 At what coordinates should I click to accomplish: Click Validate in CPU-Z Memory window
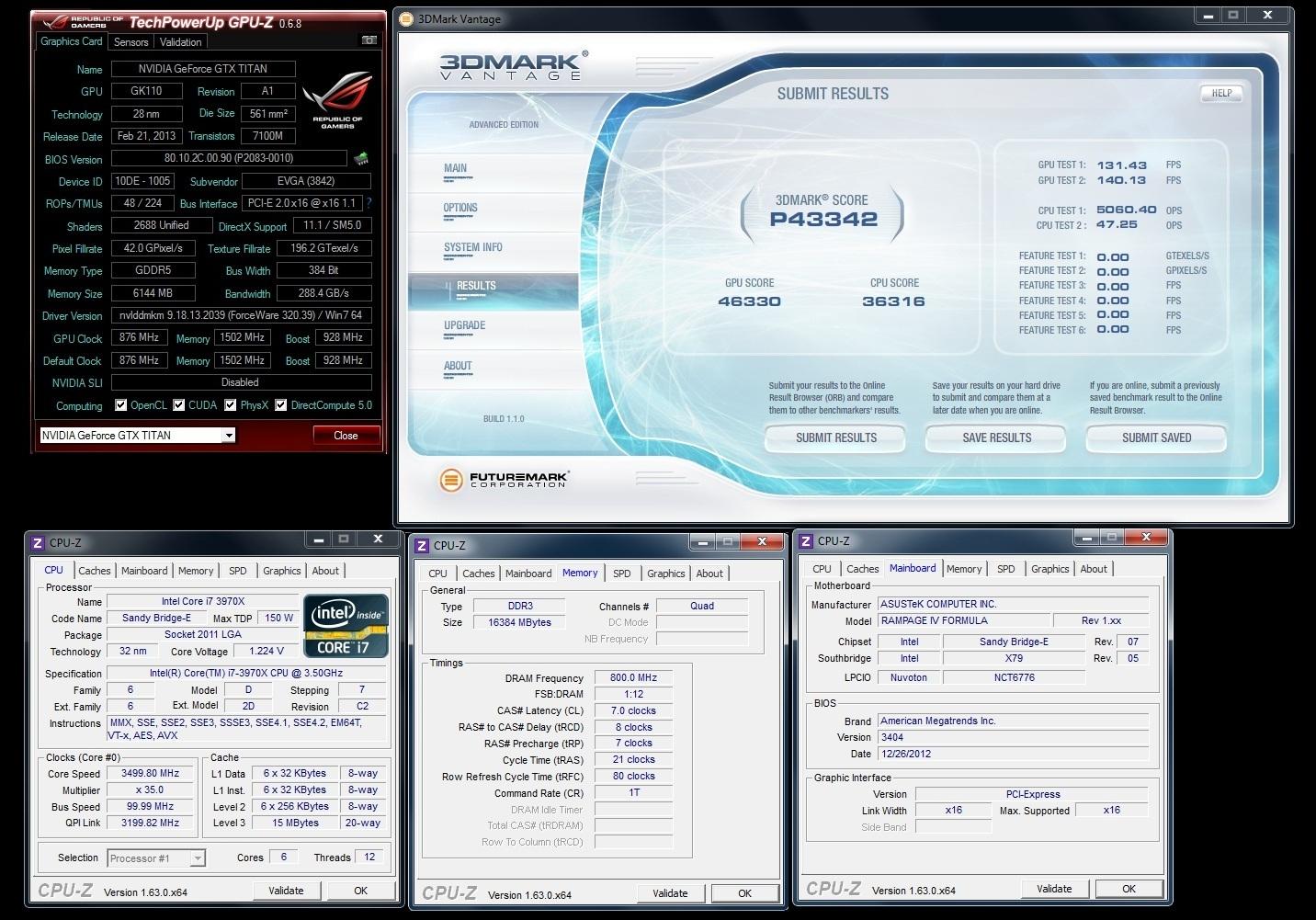click(x=670, y=893)
